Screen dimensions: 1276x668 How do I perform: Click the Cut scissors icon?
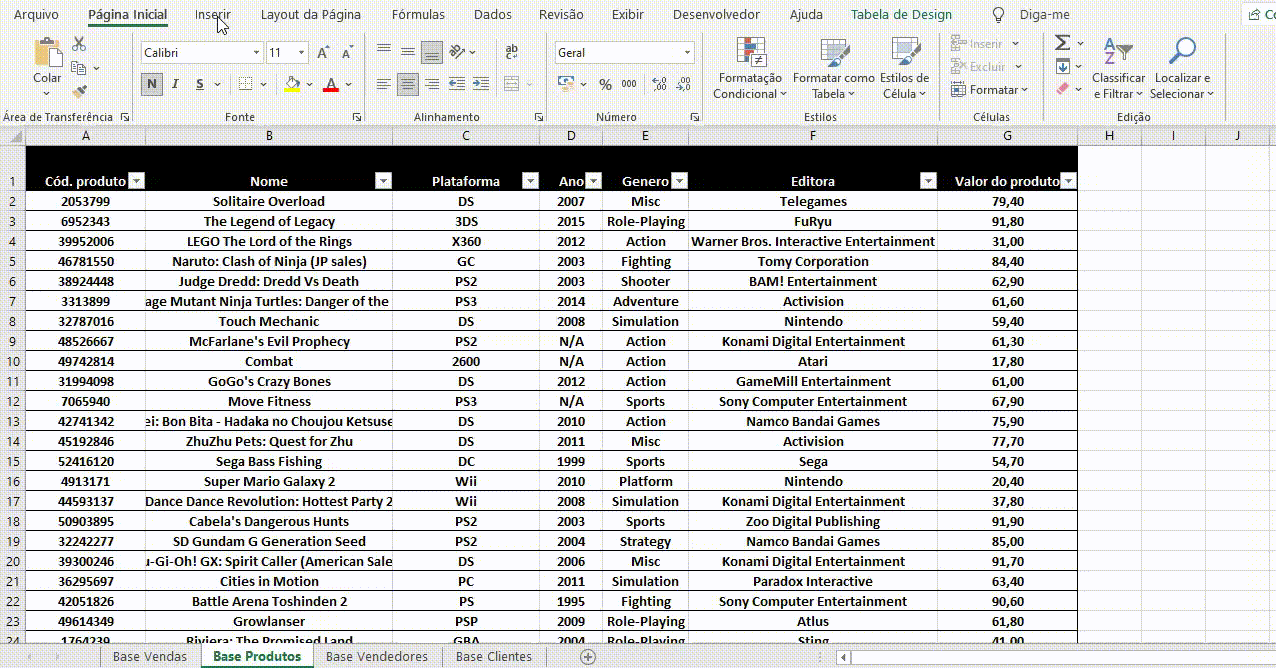79,44
